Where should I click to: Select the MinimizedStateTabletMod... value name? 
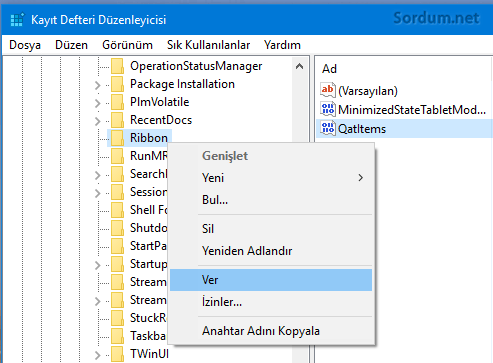click(412, 110)
